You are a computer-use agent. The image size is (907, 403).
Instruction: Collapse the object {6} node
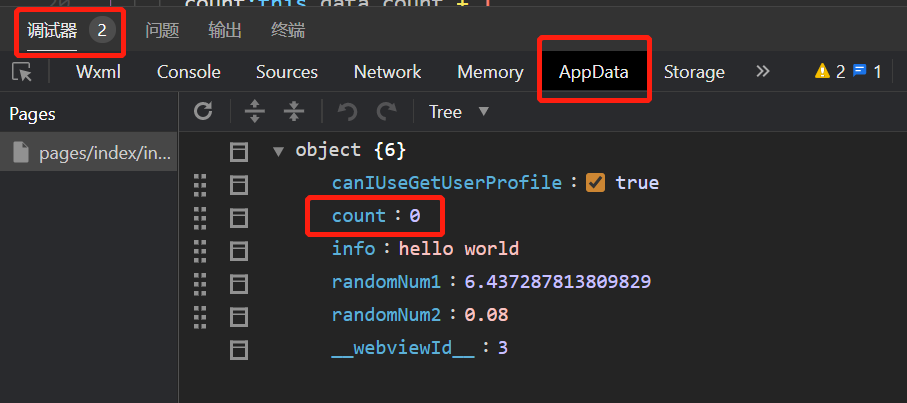click(x=278, y=151)
